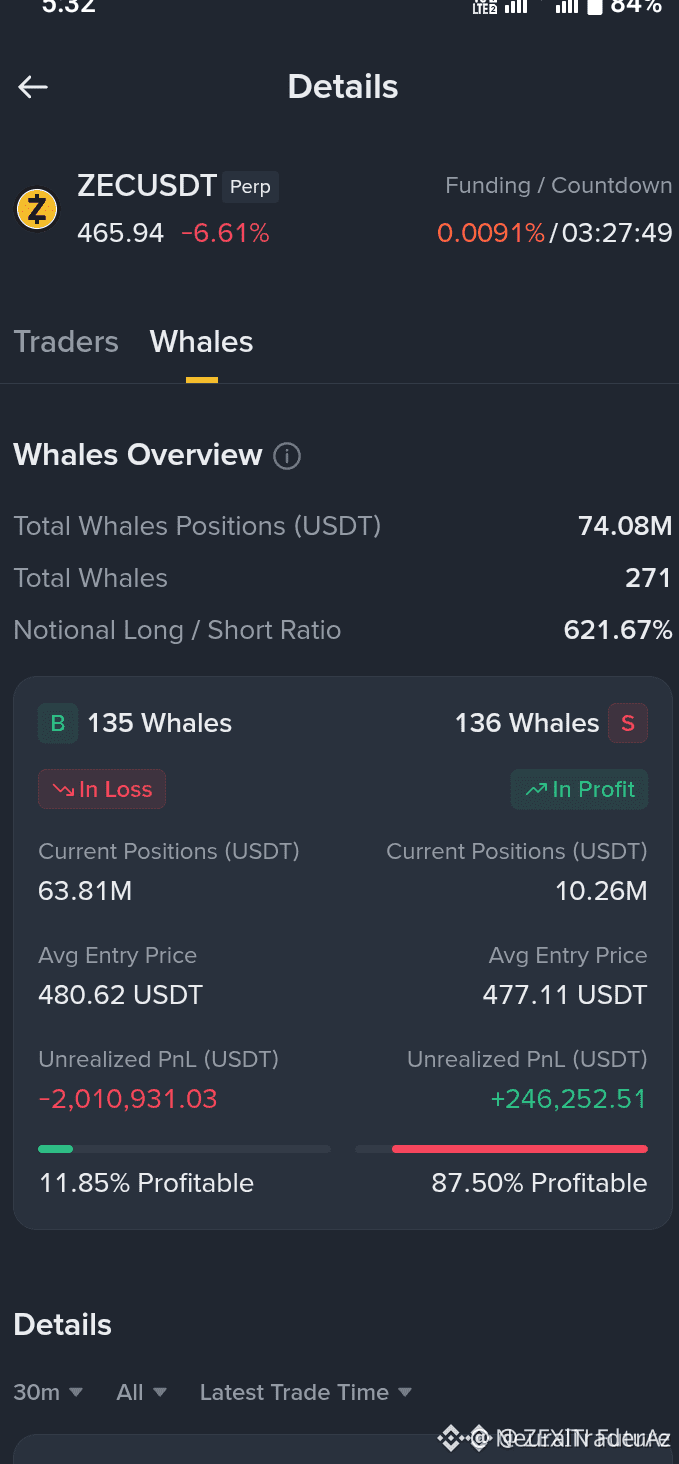Switch to the Traders tab

66,342
